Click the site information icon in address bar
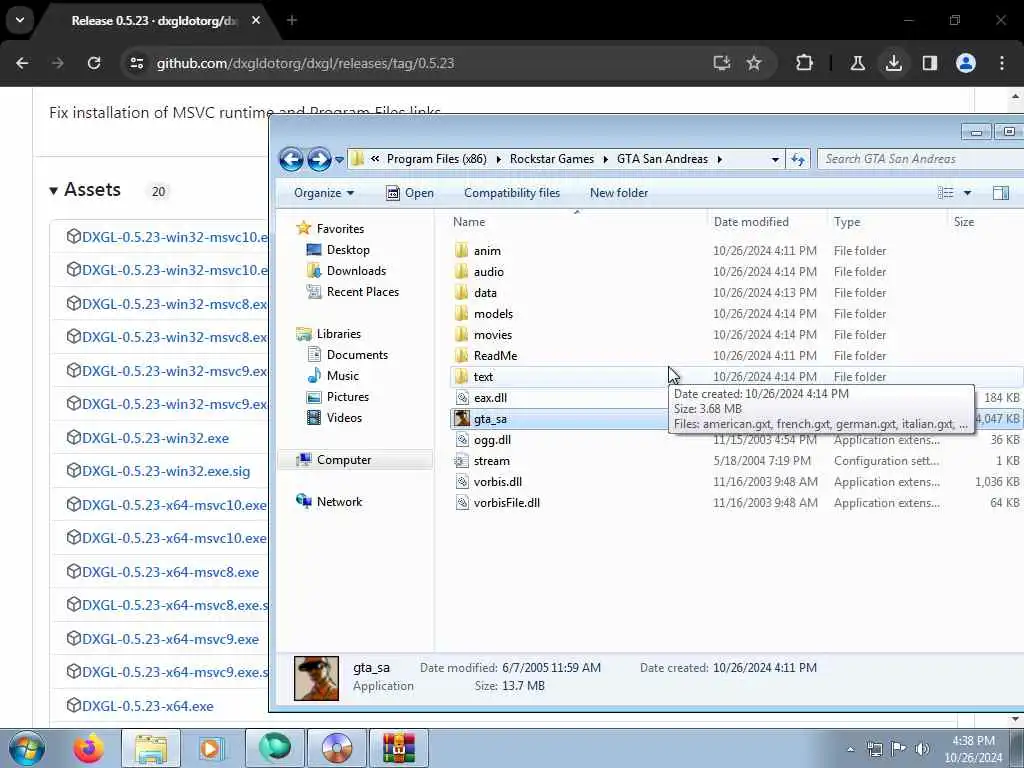 click(136, 63)
